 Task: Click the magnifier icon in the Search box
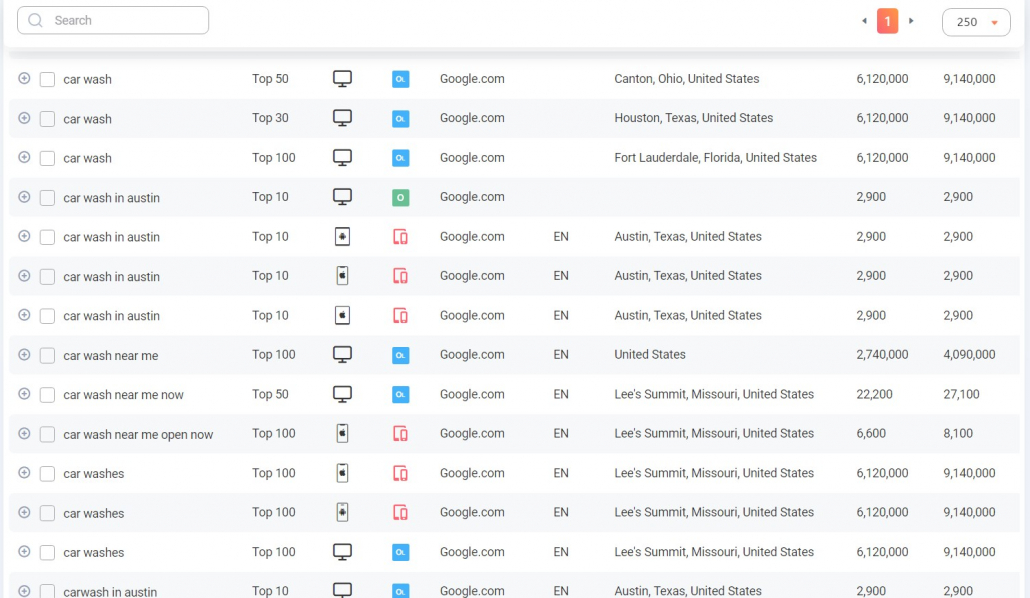click(35, 20)
